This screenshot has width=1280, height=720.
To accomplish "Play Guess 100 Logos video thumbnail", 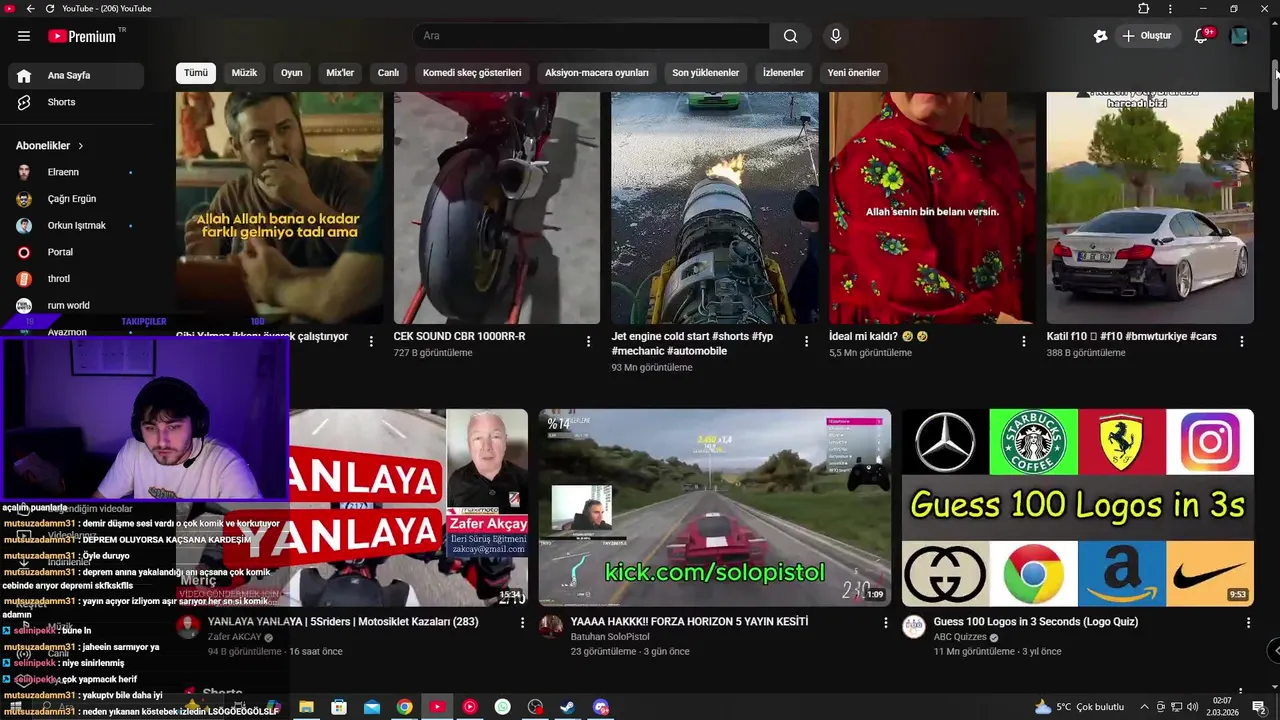I will pyautogui.click(x=1078, y=507).
